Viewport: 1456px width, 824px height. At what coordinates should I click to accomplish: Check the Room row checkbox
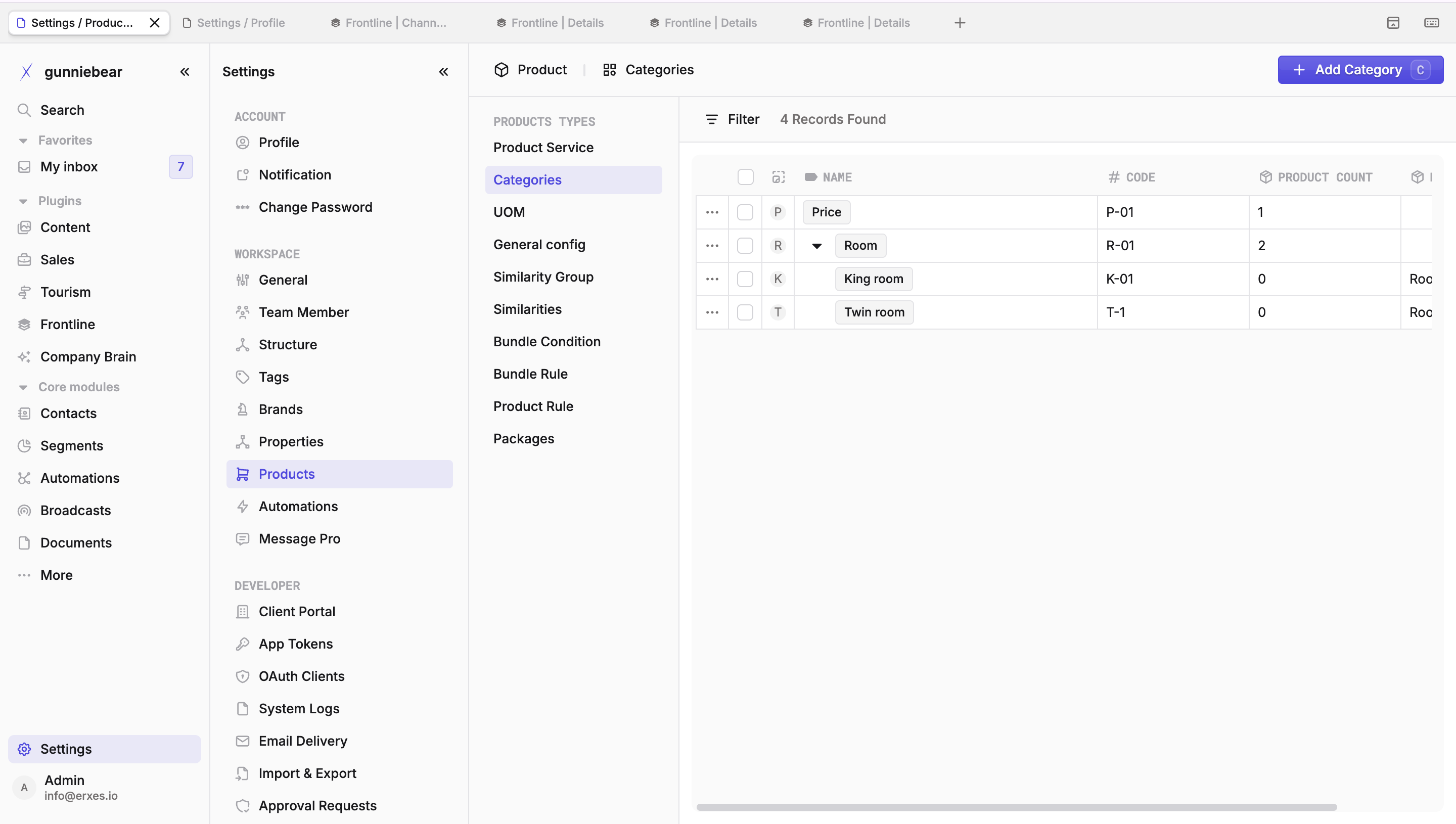tap(745, 246)
